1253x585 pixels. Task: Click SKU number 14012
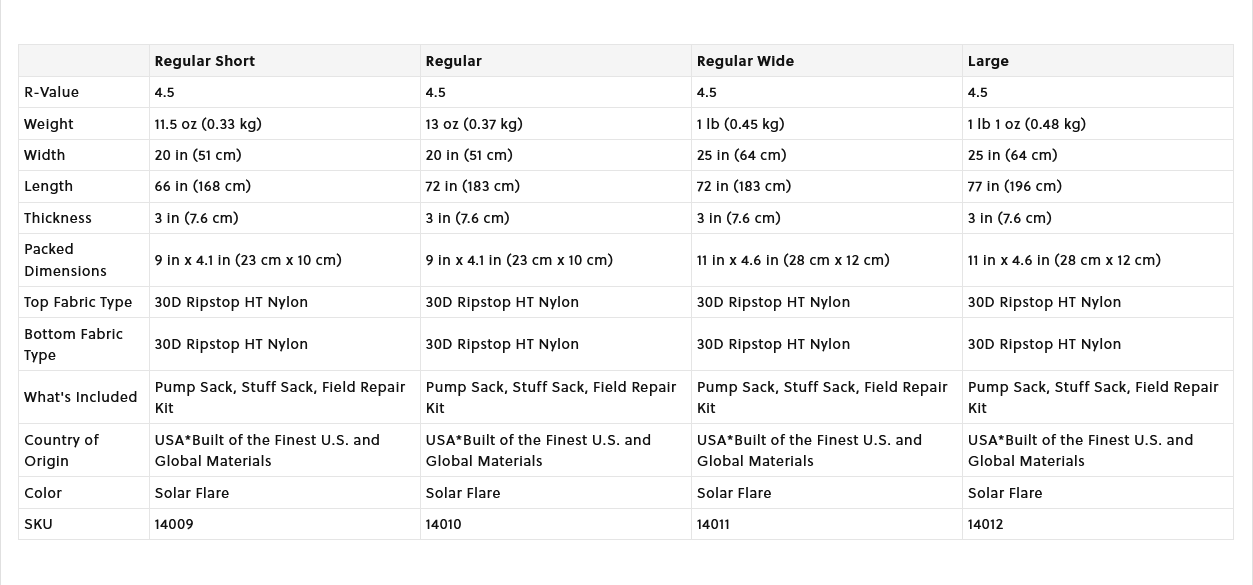[x=985, y=524]
